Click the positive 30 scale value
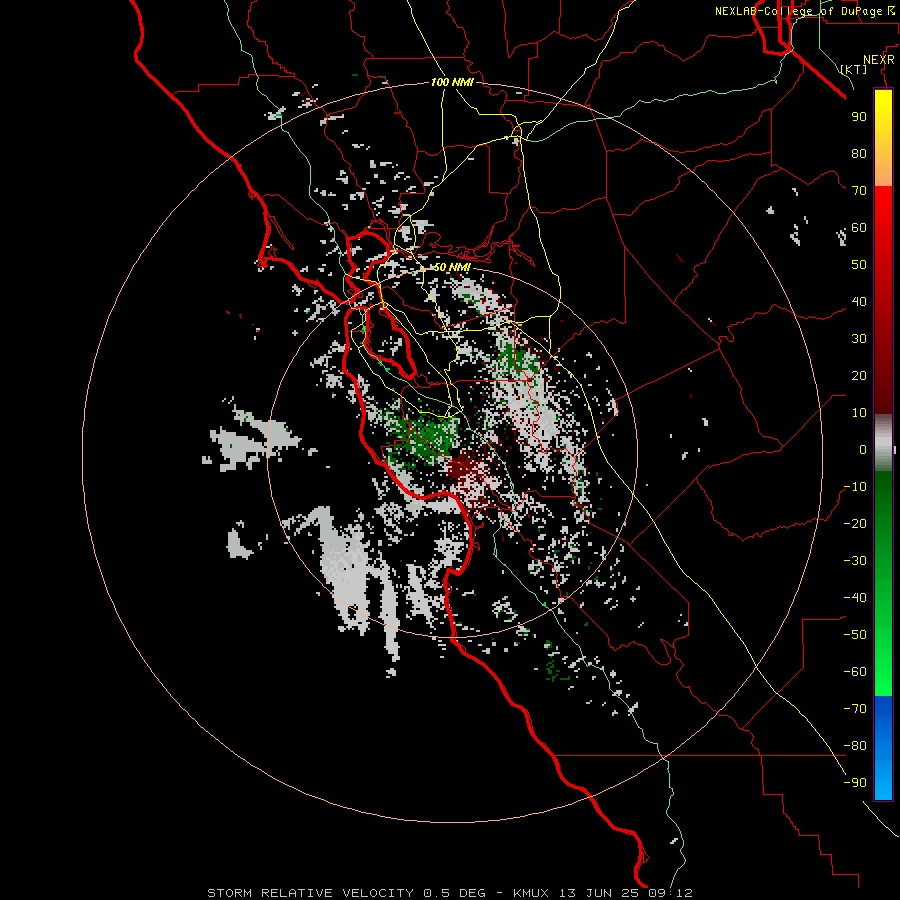Viewport: 900px width, 900px height. tap(859, 339)
